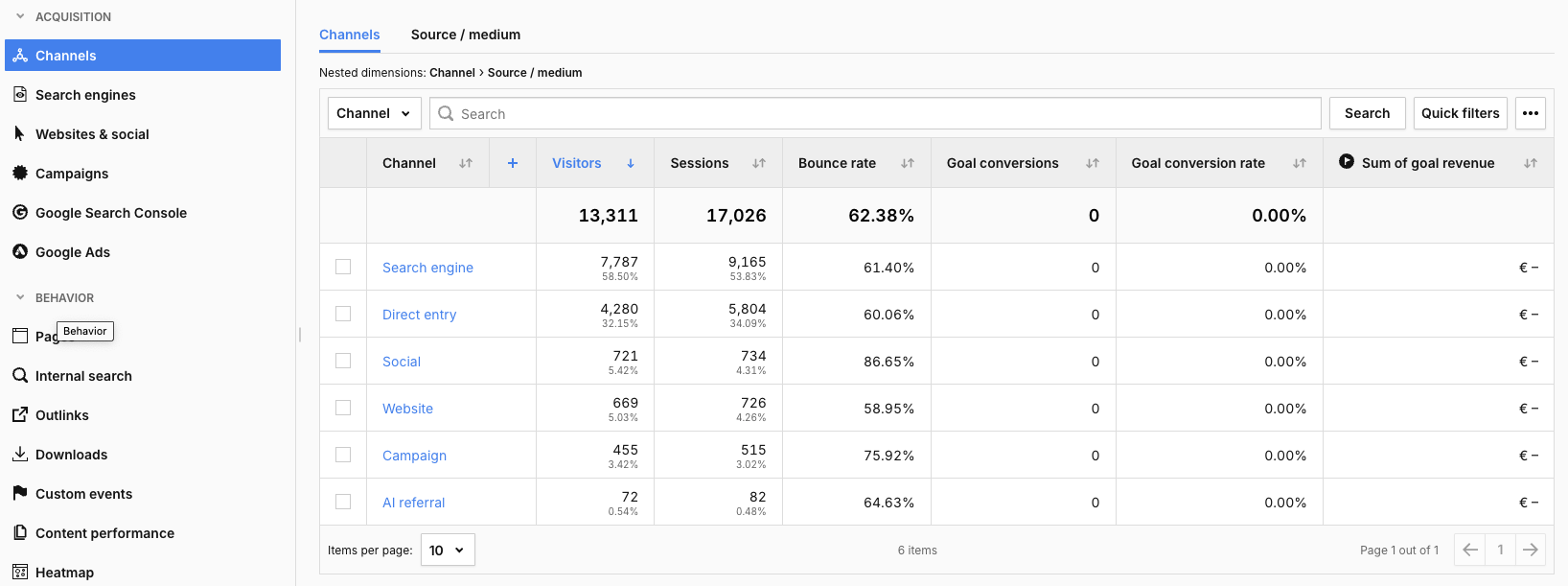Click the Google Ads sidebar icon
Viewport: 1568px width, 586px height.
[20, 252]
